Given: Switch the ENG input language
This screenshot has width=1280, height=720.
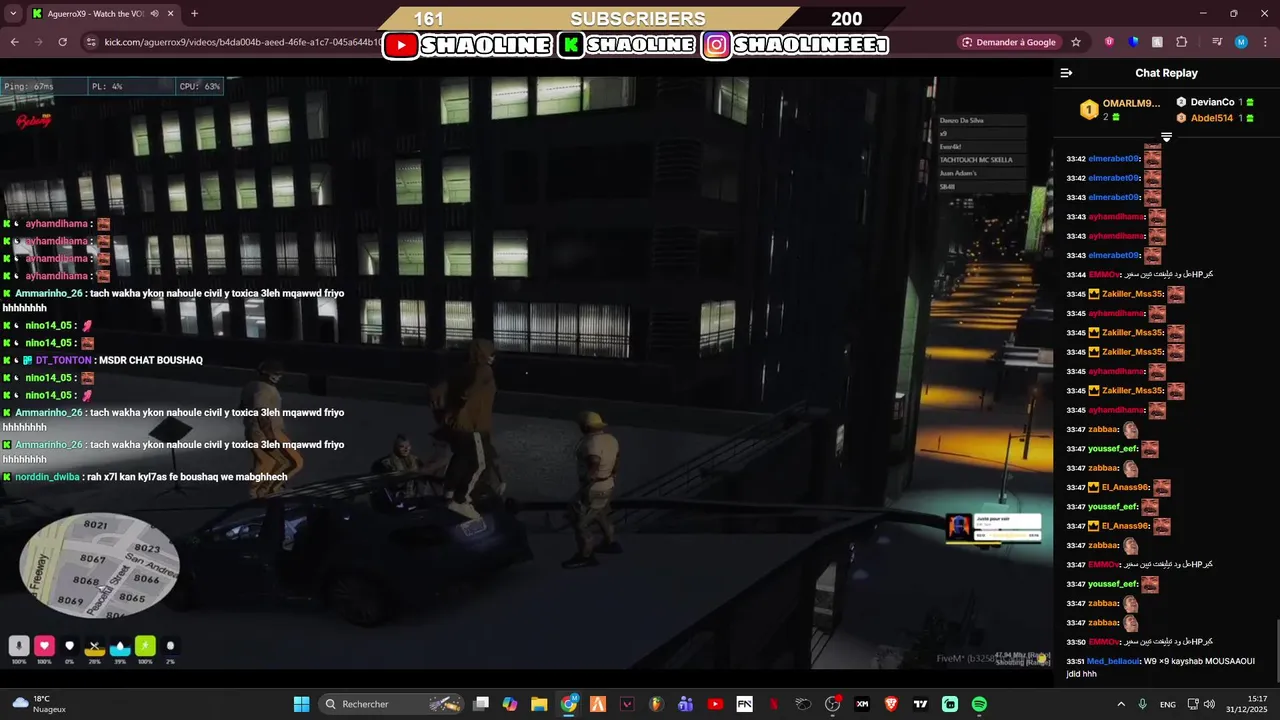Looking at the screenshot, I should coord(1168,704).
